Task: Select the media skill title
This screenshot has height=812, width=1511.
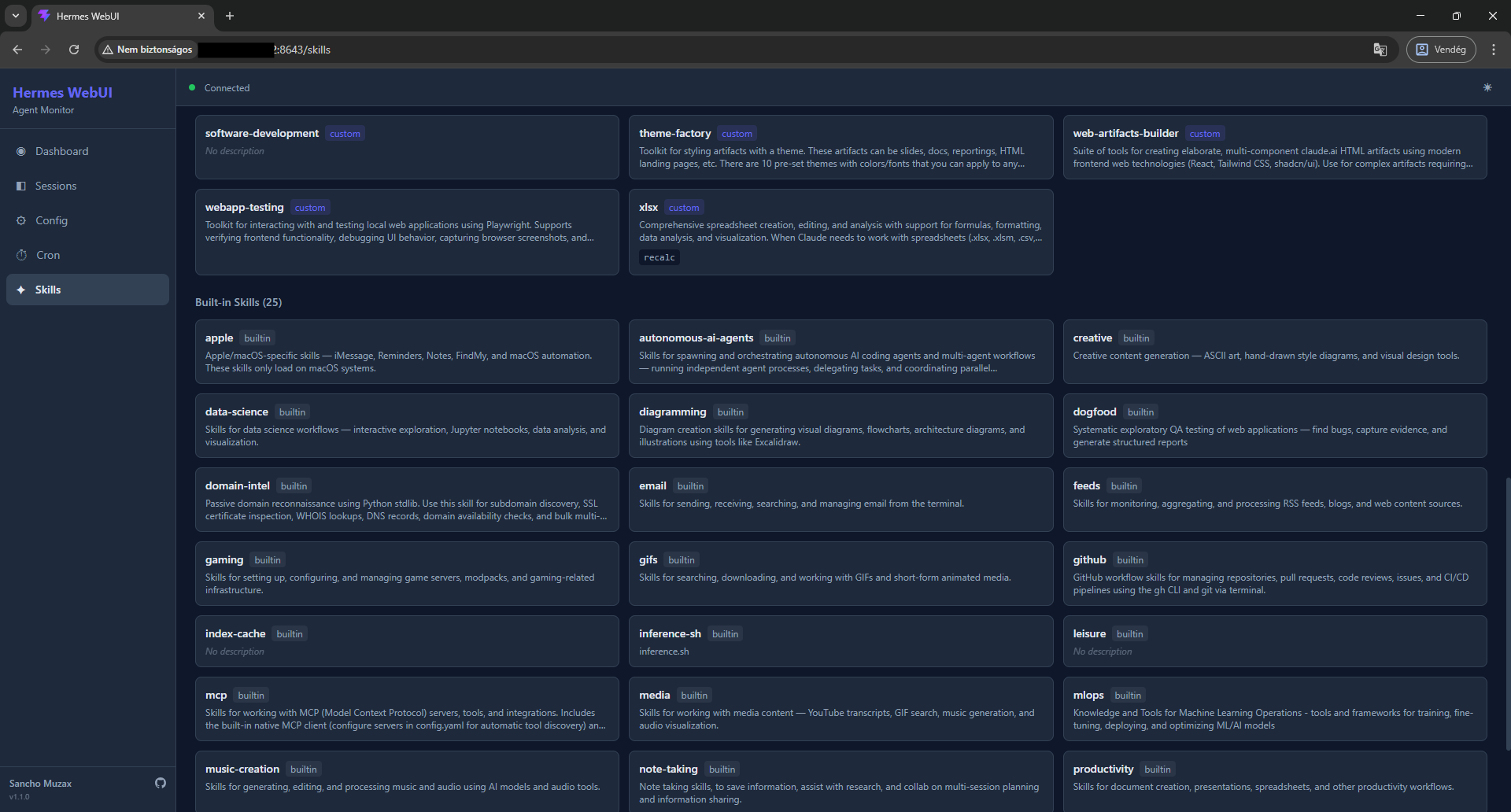Action: point(654,695)
